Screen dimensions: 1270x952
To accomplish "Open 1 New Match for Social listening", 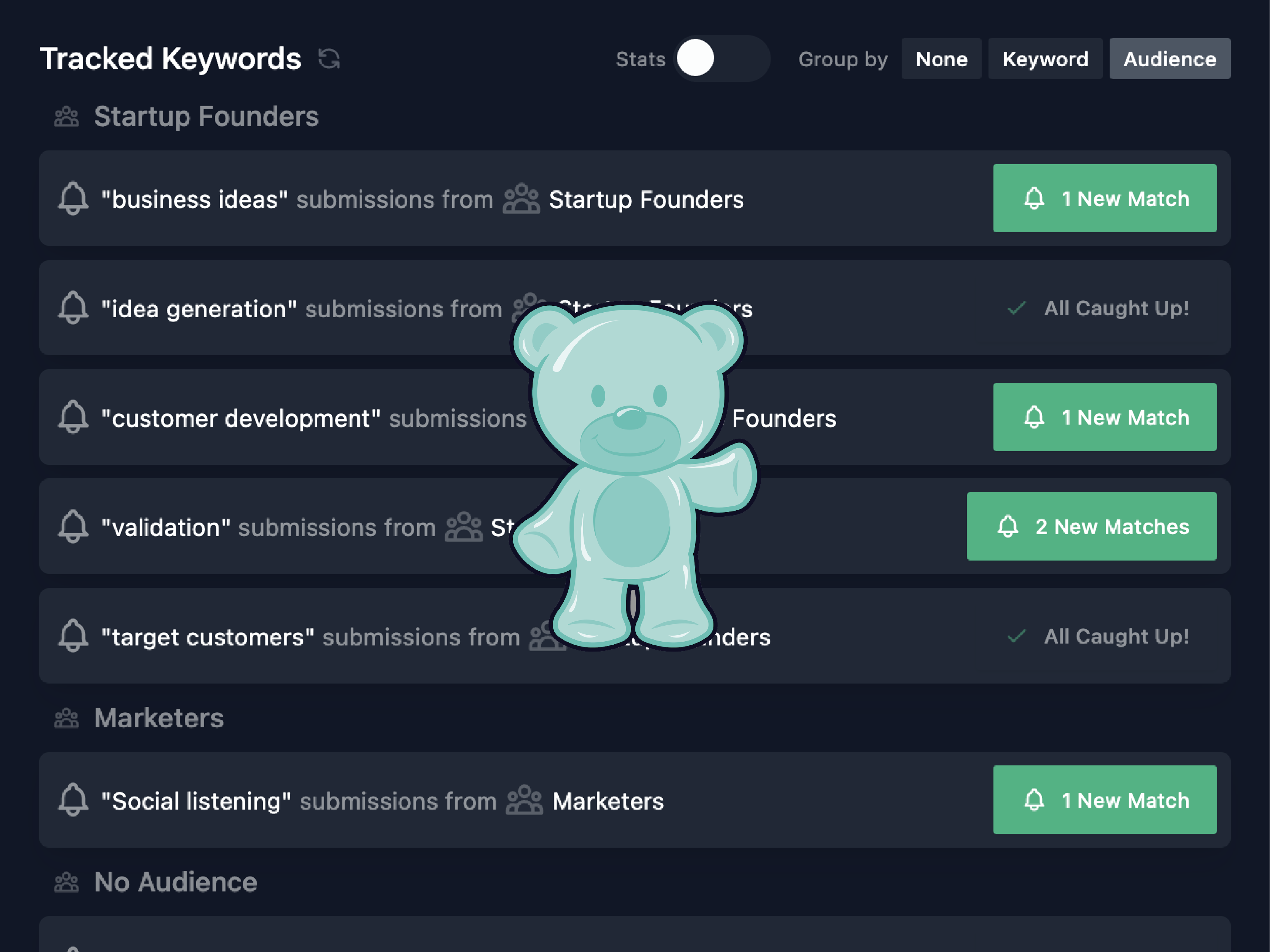I will [1105, 800].
